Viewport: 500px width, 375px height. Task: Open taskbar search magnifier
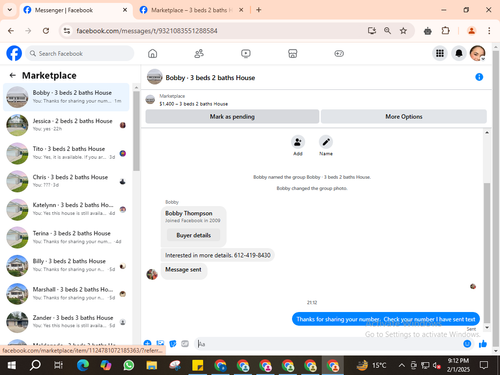[x=35, y=365]
